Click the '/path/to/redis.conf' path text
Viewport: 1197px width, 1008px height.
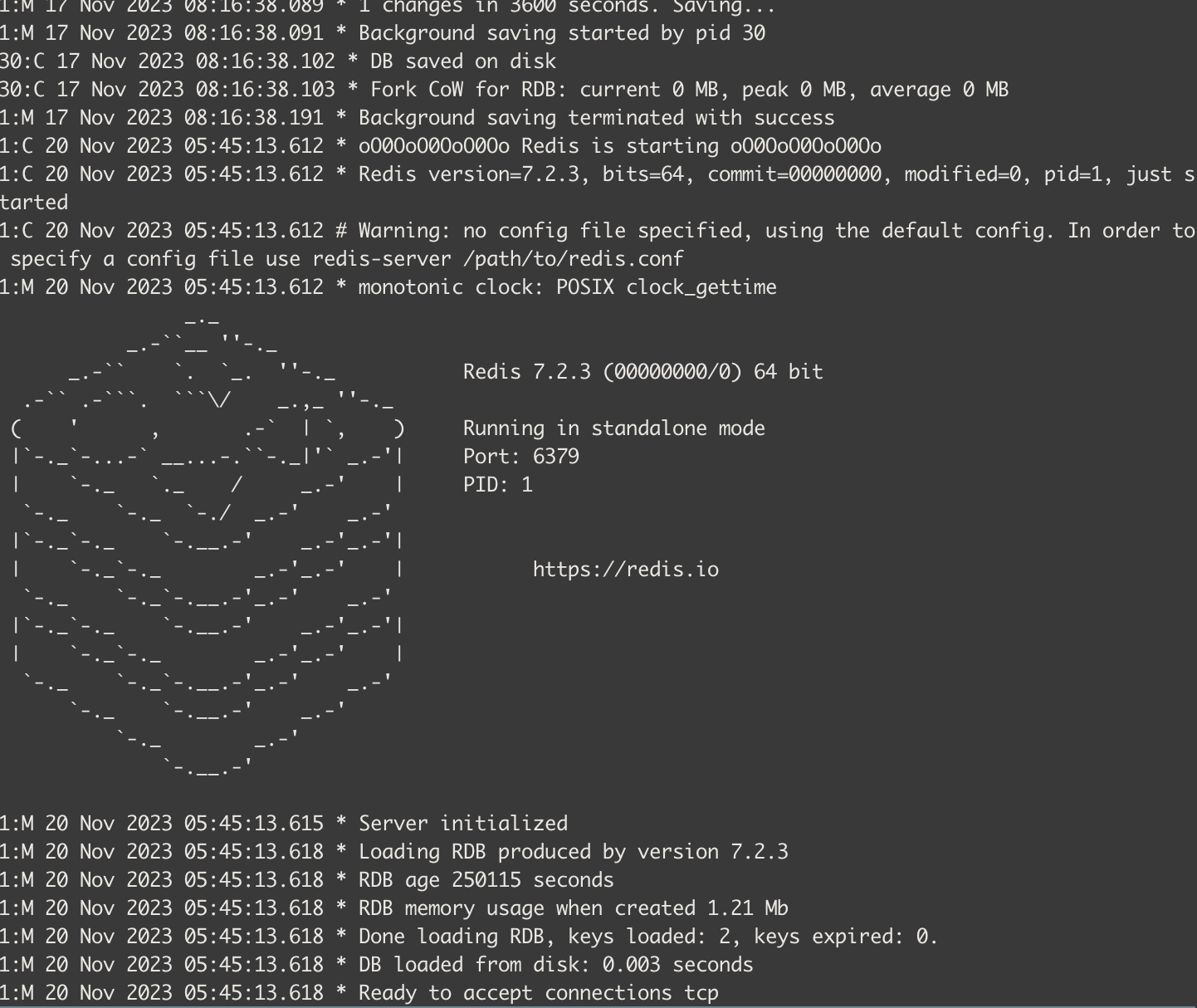coord(573,259)
